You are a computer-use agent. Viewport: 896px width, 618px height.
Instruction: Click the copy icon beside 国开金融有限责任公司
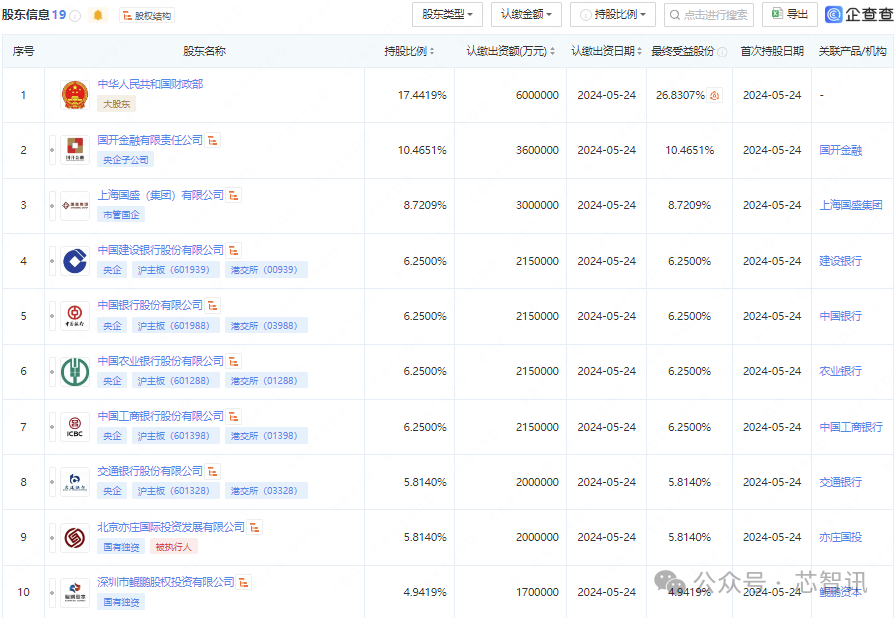point(214,139)
